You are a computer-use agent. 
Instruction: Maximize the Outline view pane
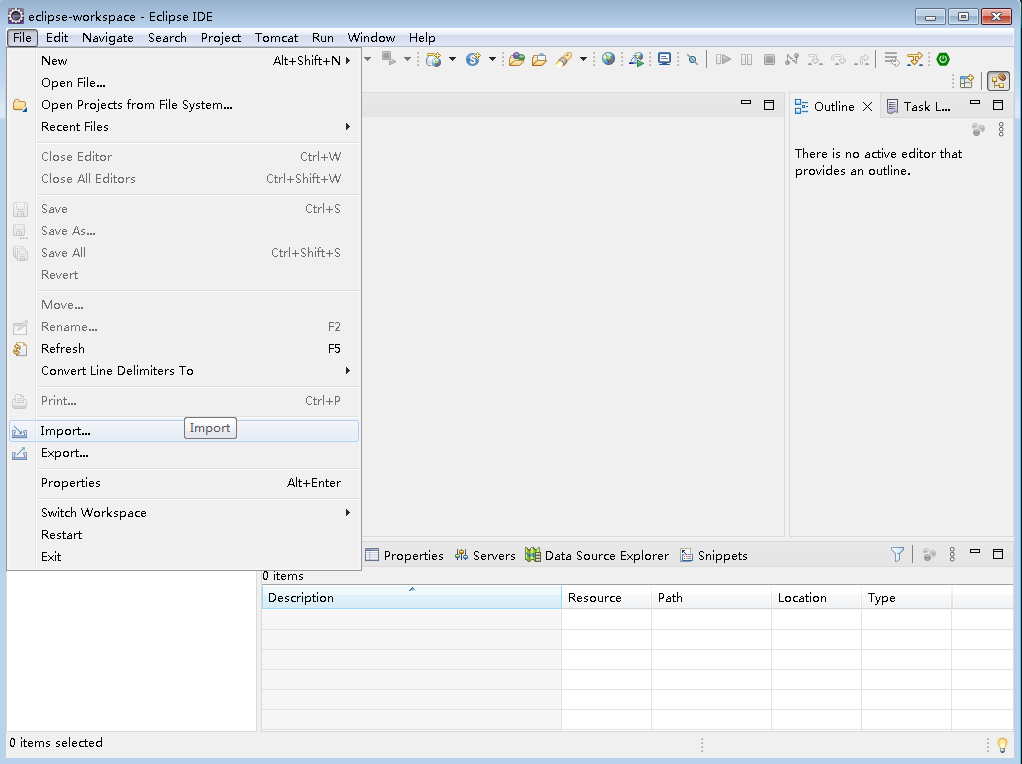998,105
